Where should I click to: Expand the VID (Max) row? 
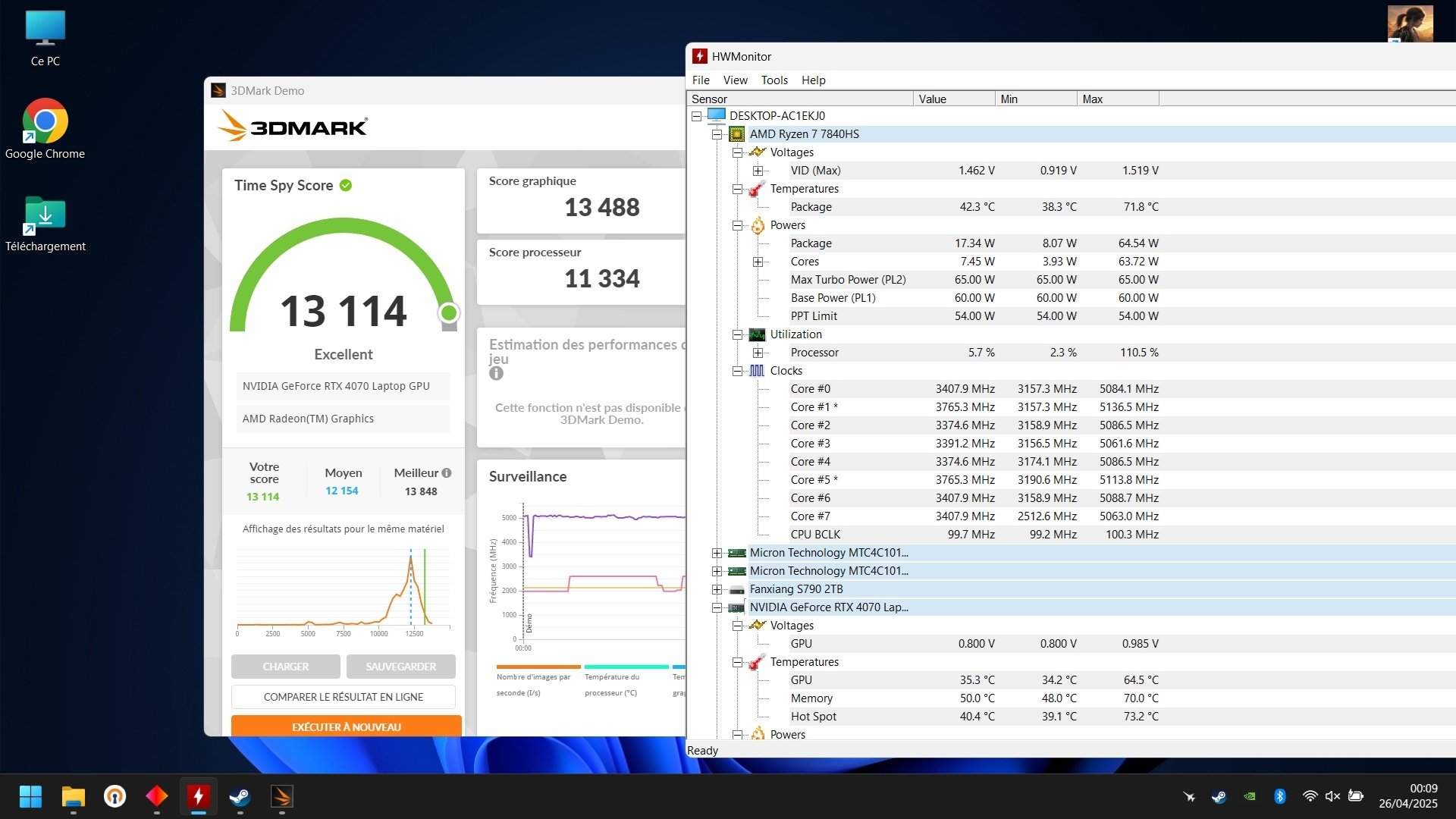[758, 171]
